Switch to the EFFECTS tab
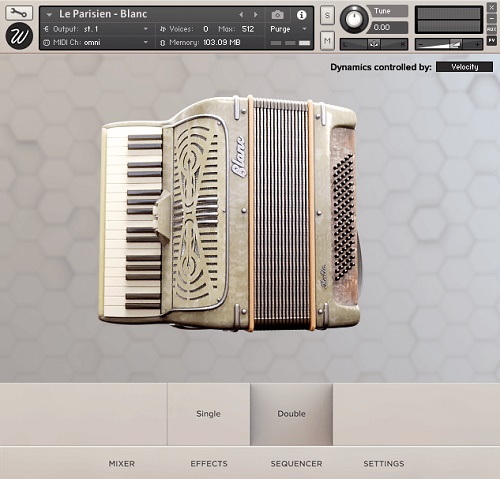 [209, 464]
